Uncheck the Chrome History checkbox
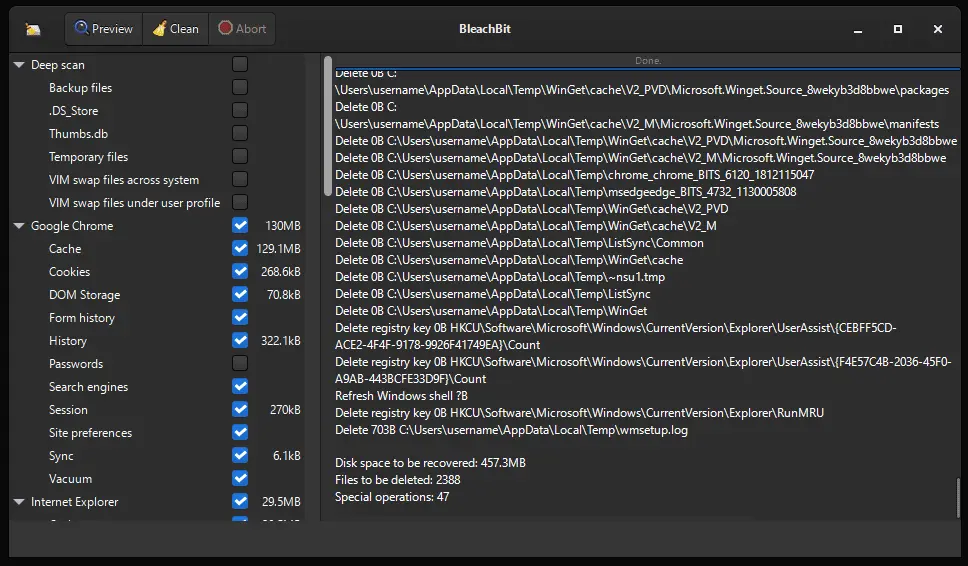This screenshot has width=968, height=566. pyautogui.click(x=240, y=340)
